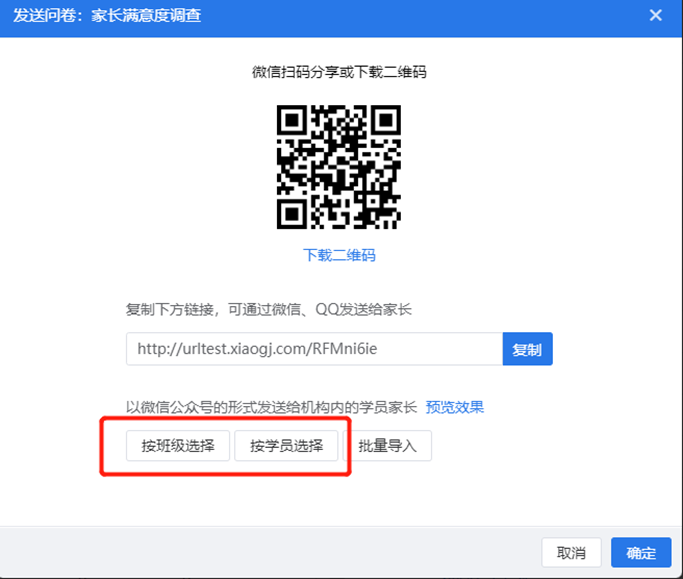Open the 预览效果 link
Image resolution: width=683 pixels, height=579 pixels.
tap(454, 407)
